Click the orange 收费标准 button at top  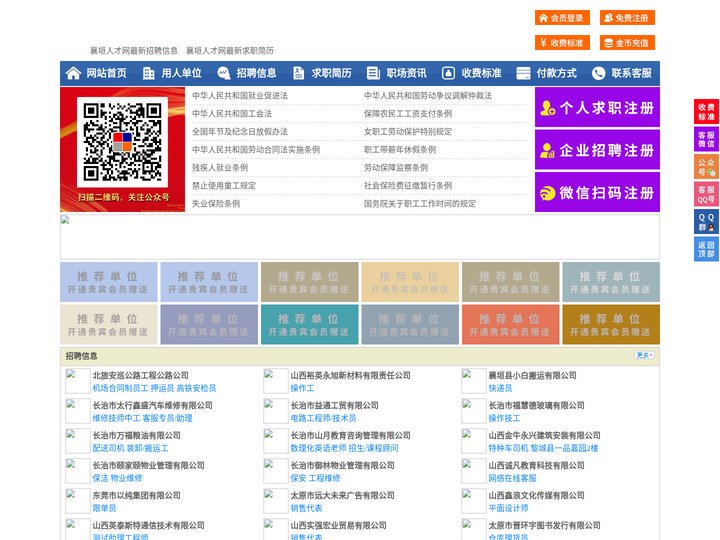(562, 43)
